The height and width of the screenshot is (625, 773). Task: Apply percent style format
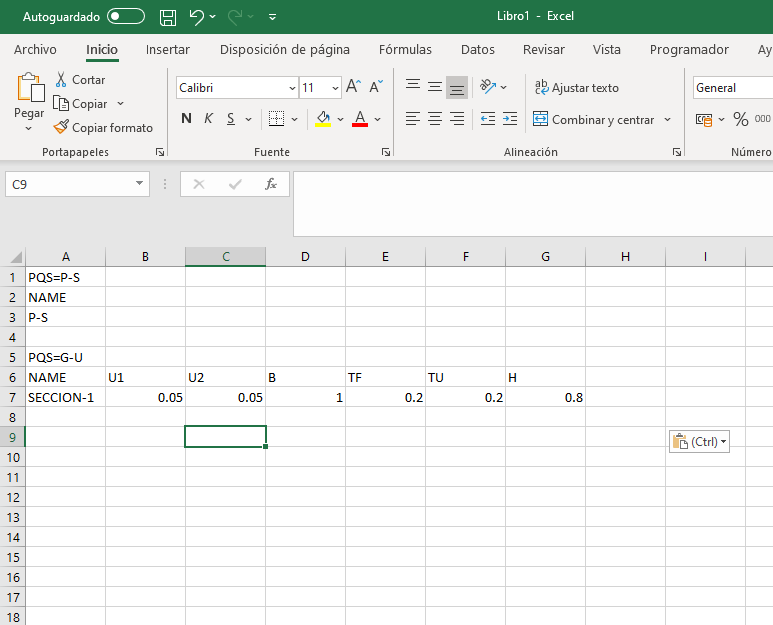[740, 119]
